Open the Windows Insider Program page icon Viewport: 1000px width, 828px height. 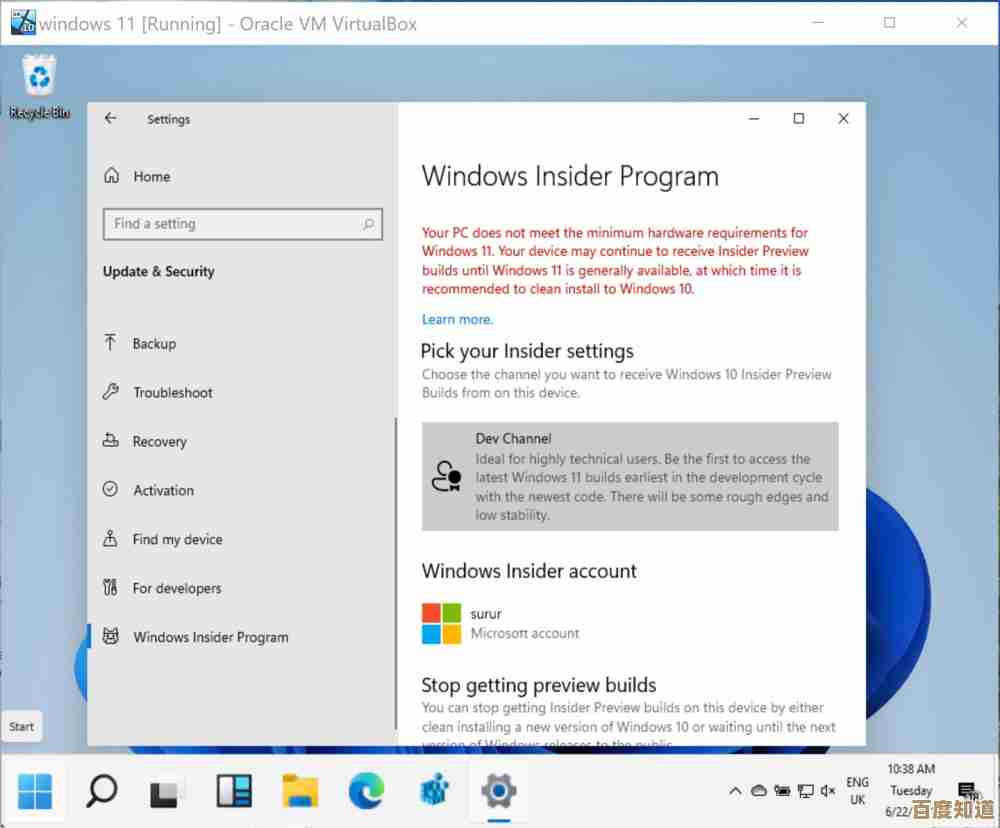click(110, 637)
